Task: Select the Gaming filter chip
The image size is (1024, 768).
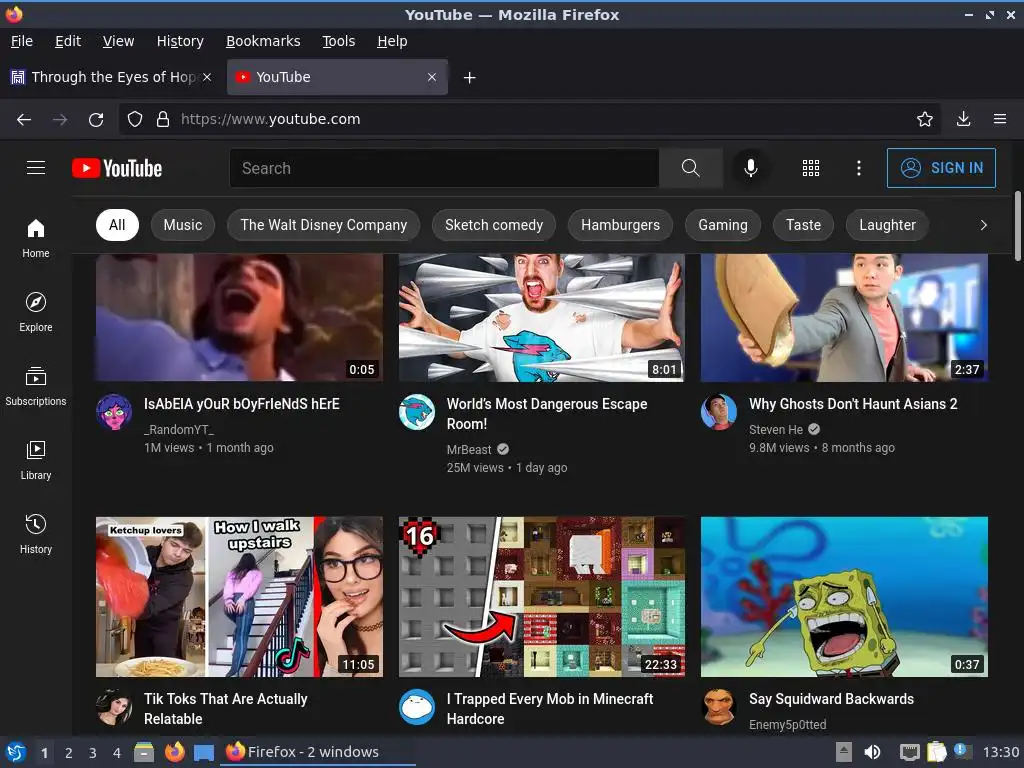Action: (x=723, y=225)
